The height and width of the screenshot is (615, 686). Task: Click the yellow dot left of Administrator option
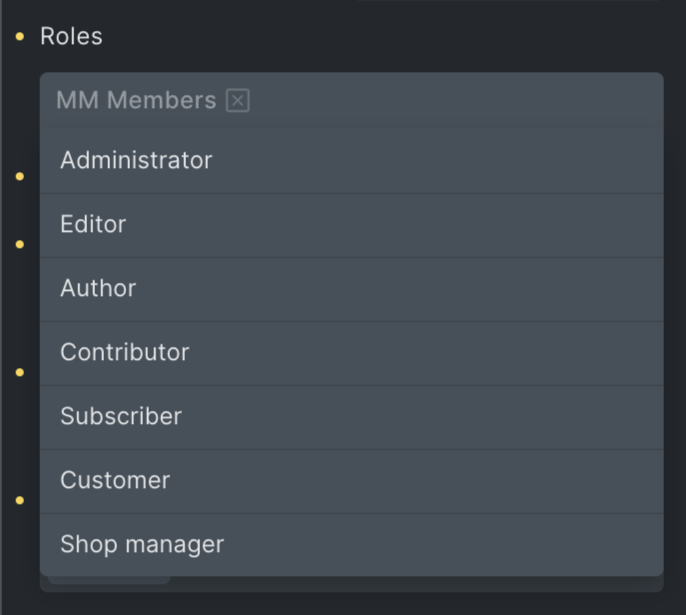coord(19,176)
